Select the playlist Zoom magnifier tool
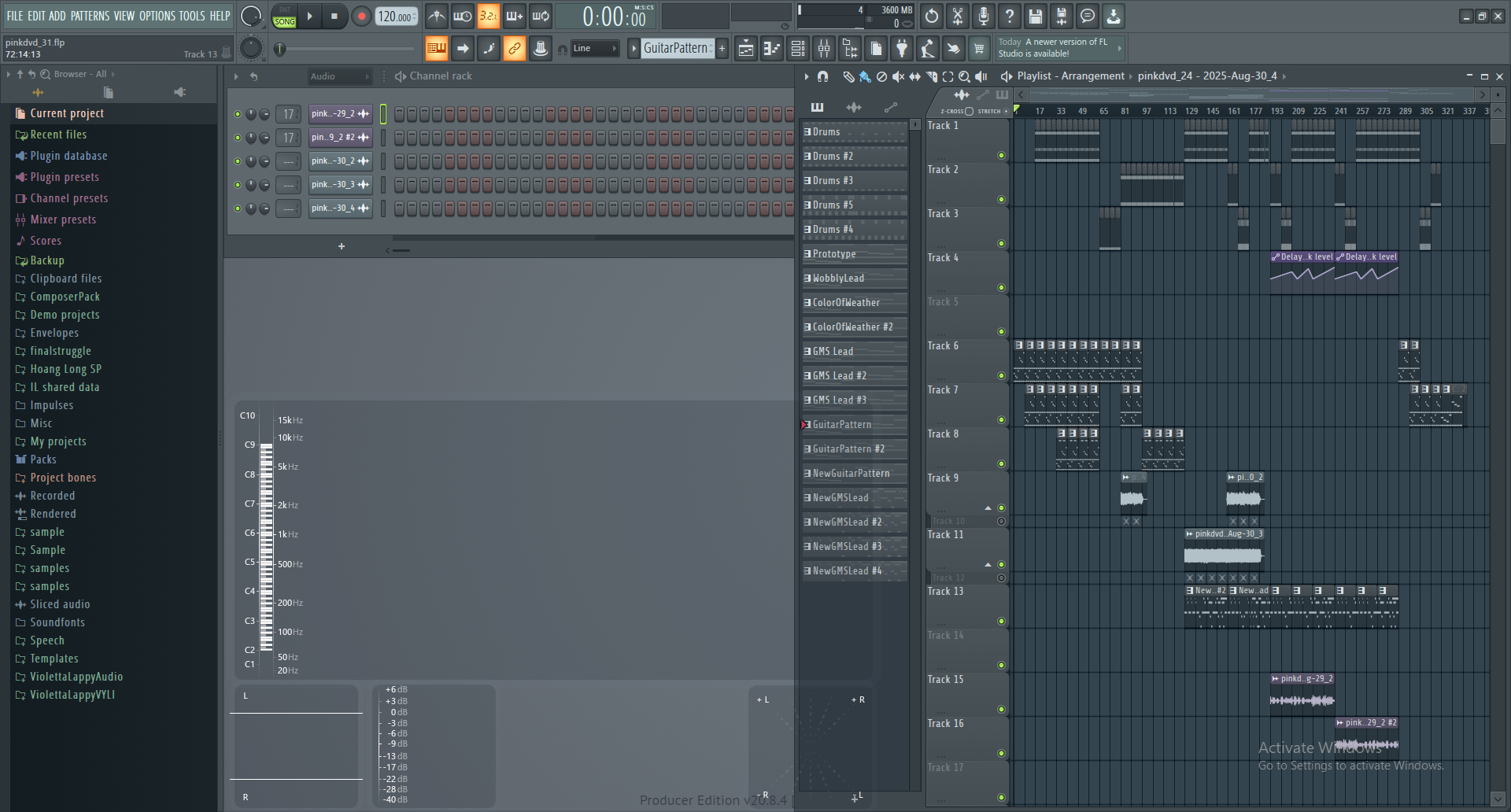 [x=965, y=76]
